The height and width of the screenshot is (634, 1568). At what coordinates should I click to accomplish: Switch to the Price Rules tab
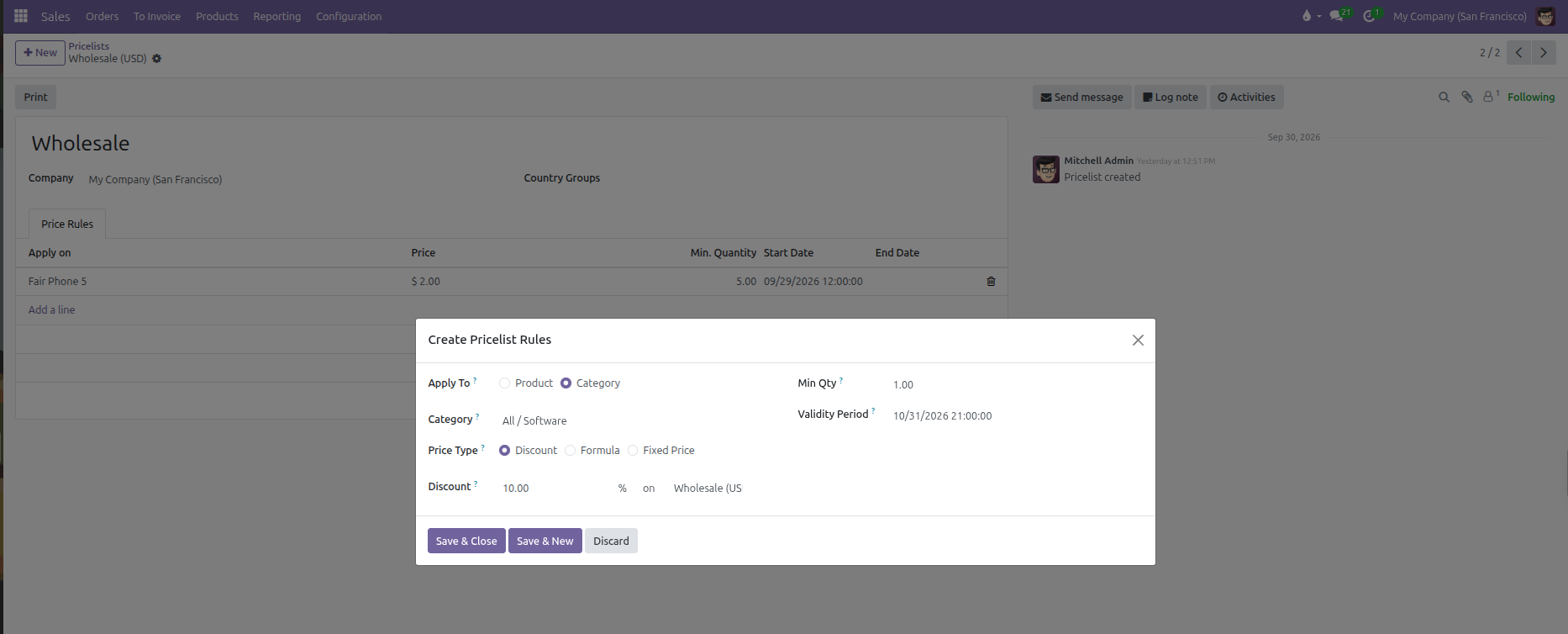[x=67, y=225]
